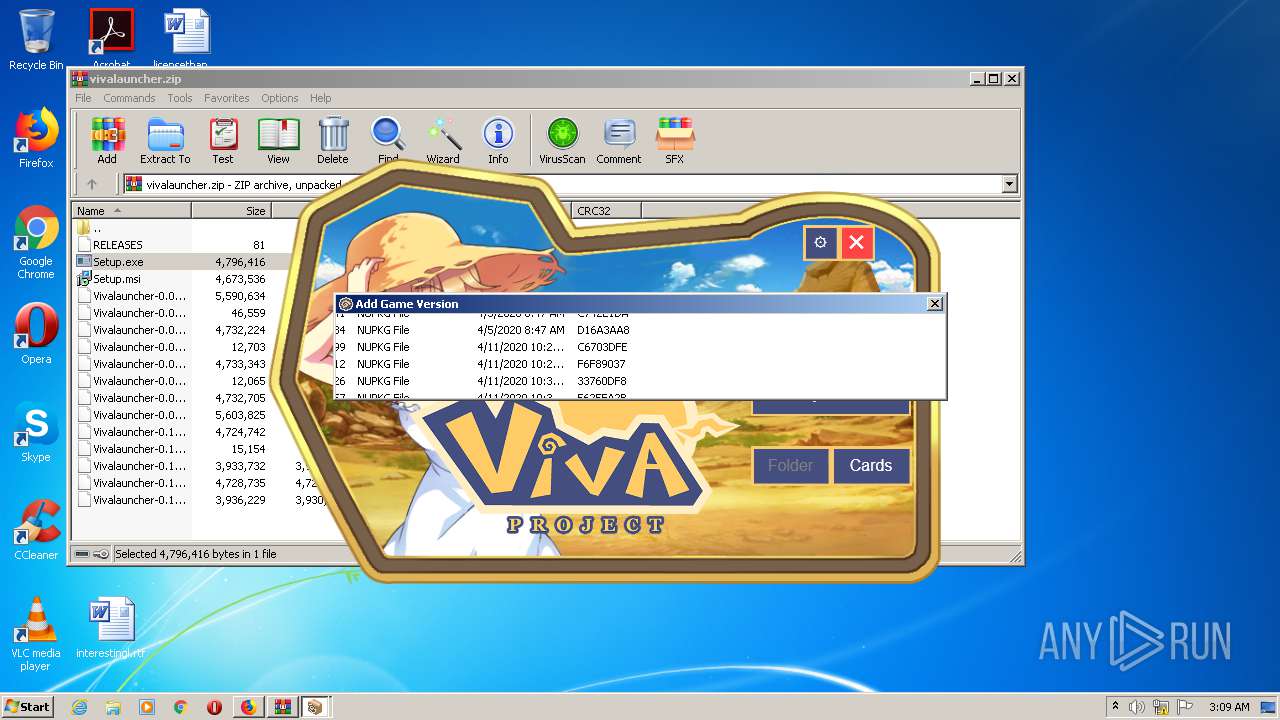Open the interestingl.rtf desktop document
This screenshot has height=720, width=1280.
[x=111, y=629]
